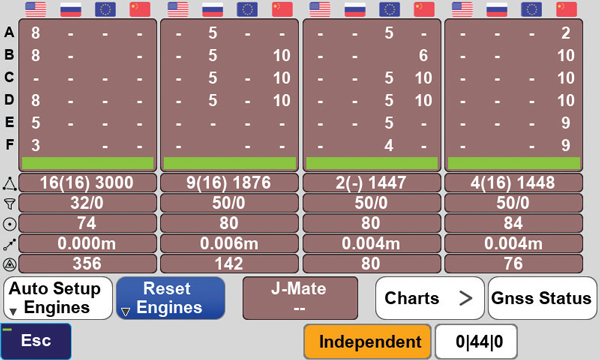Image resolution: width=600 pixels, height=360 pixels.
Task: Click the China flag above engine four
Action: (566, 10)
